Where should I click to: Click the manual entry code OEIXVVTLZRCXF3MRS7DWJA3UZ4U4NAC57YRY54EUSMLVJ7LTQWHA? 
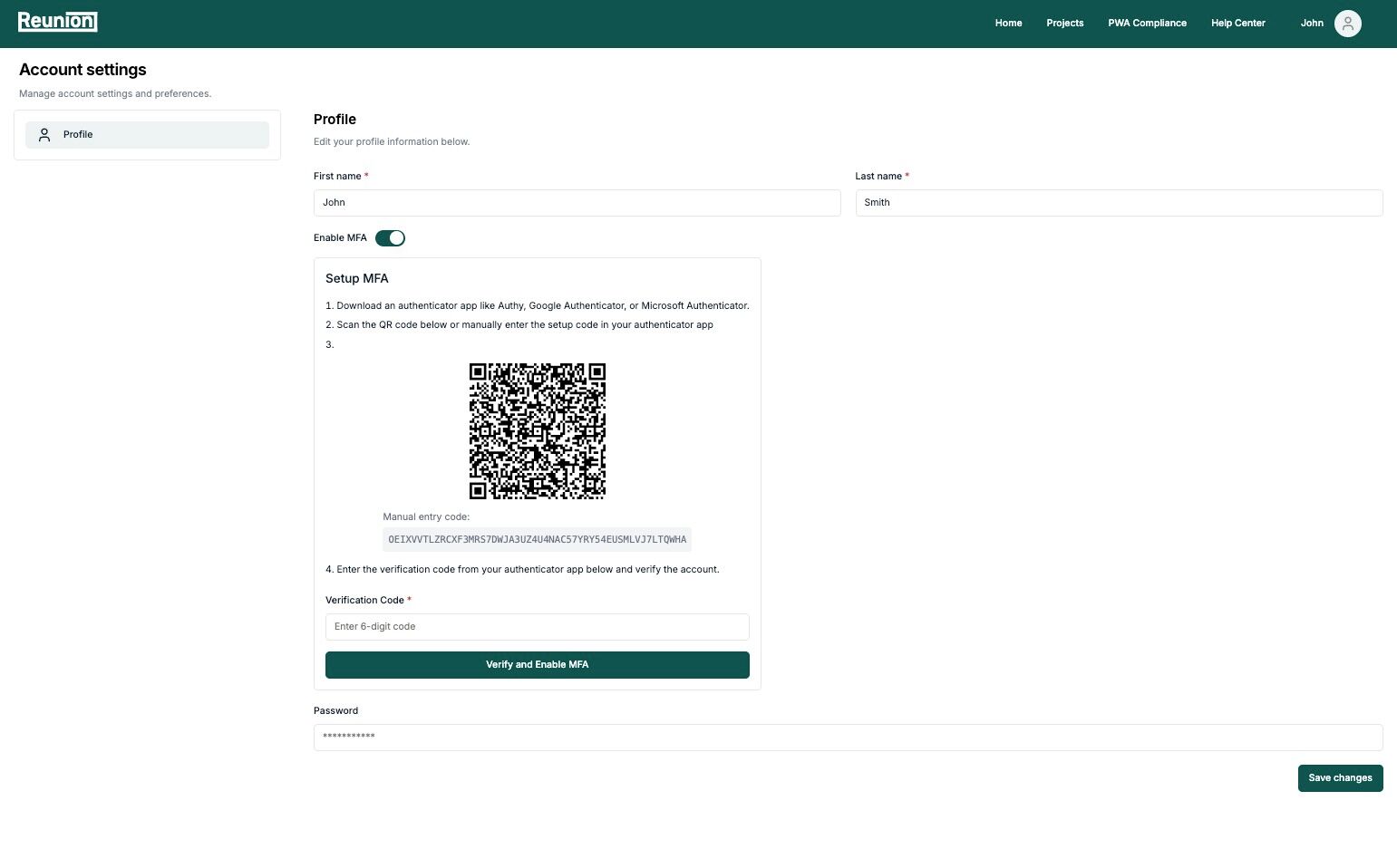click(538, 540)
